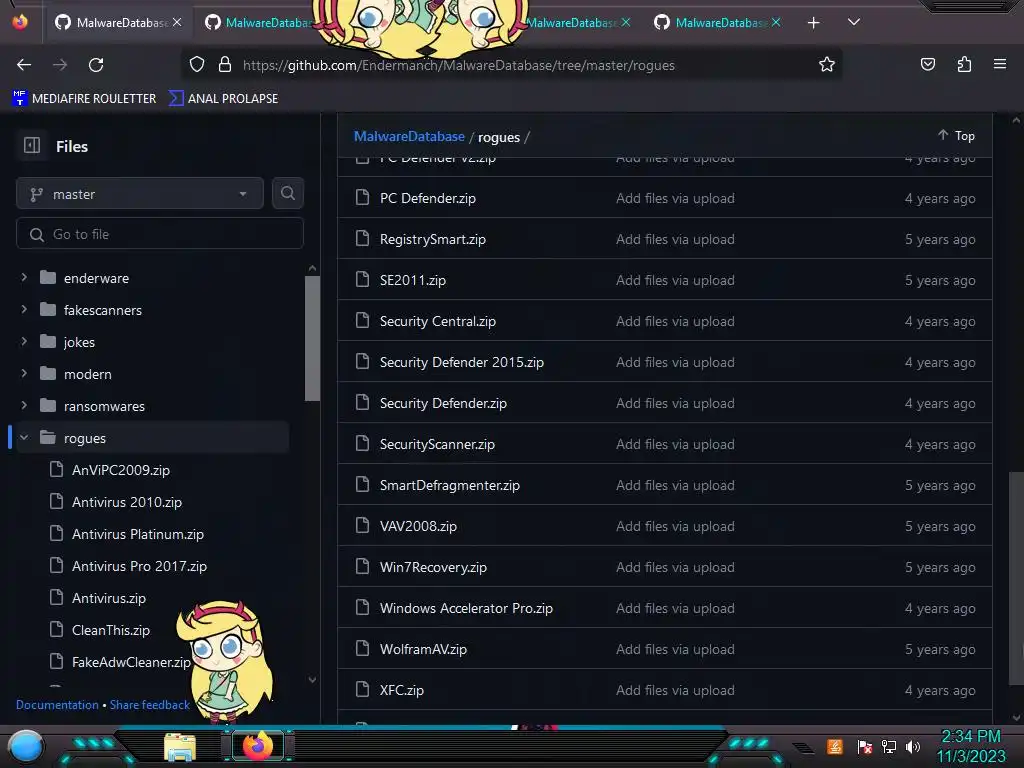Screen dimensions: 1024x768
Task: Collapse the Files side panel icon
Action: (32, 146)
